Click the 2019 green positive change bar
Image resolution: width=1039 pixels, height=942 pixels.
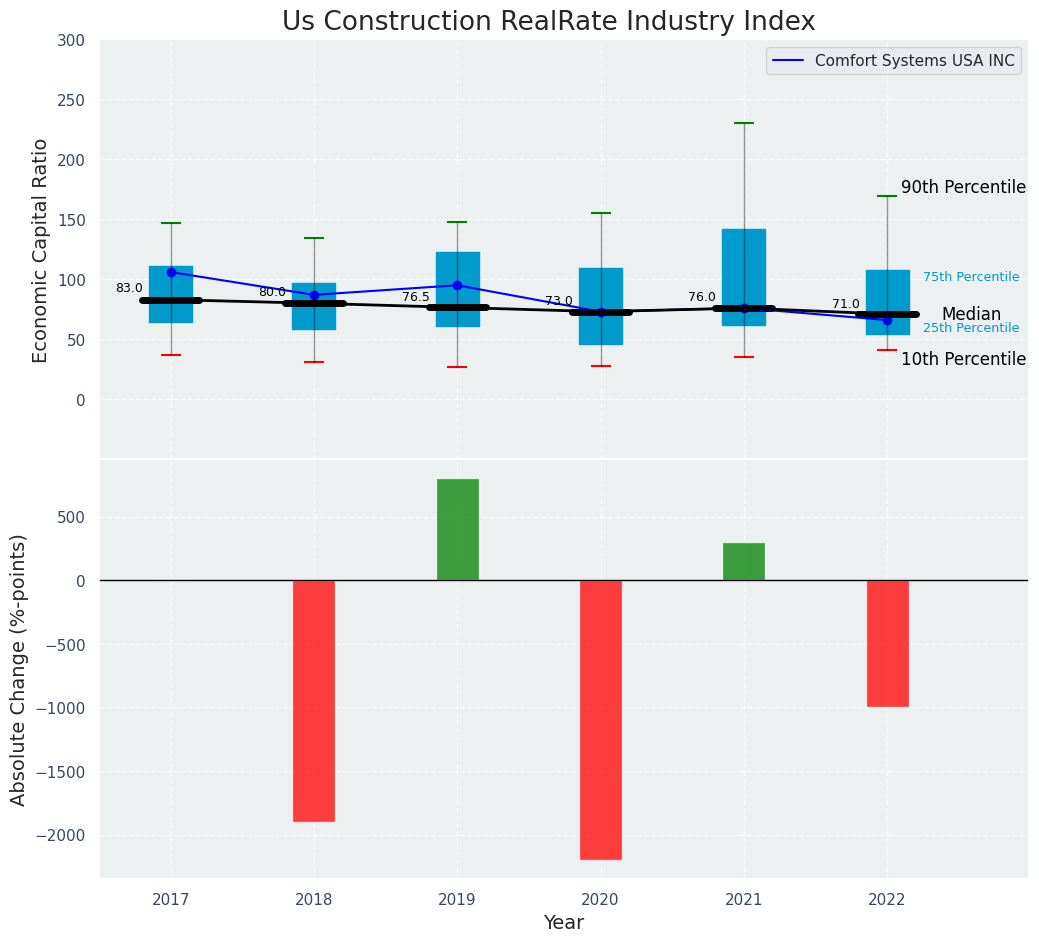[x=458, y=530]
